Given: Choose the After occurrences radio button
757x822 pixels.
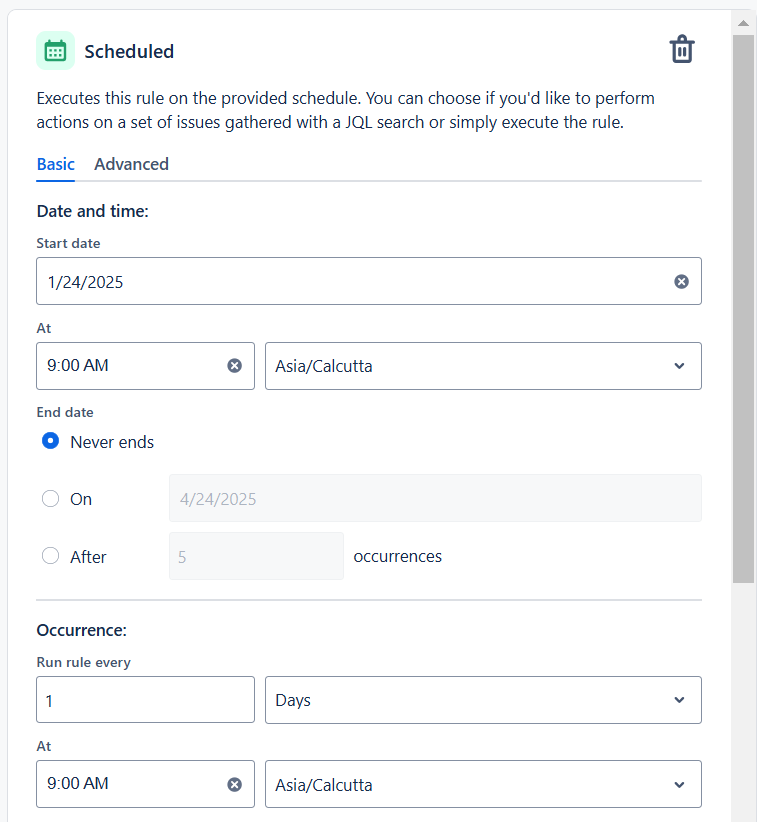Looking at the screenshot, I should (x=50, y=557).
